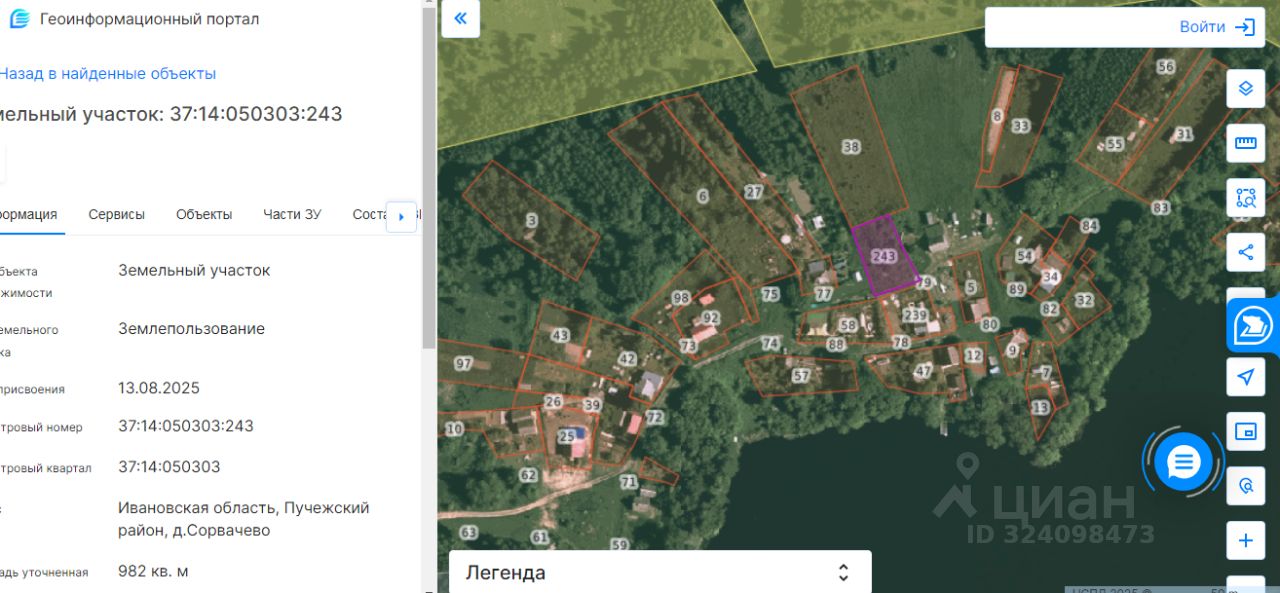Click the Землепользование value

[x=191, y=329]
